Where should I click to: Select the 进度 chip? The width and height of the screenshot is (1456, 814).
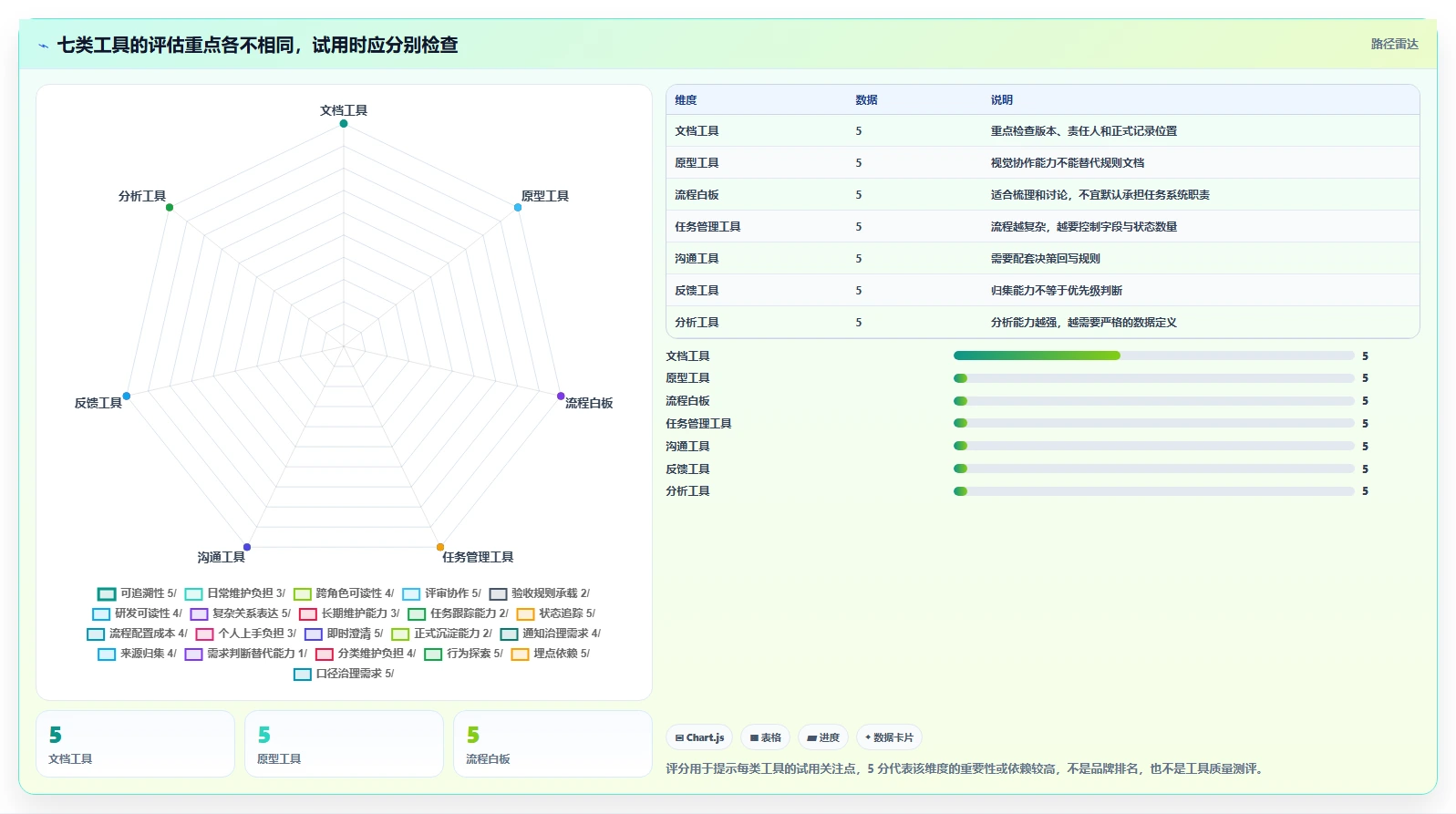pos(823,737)
